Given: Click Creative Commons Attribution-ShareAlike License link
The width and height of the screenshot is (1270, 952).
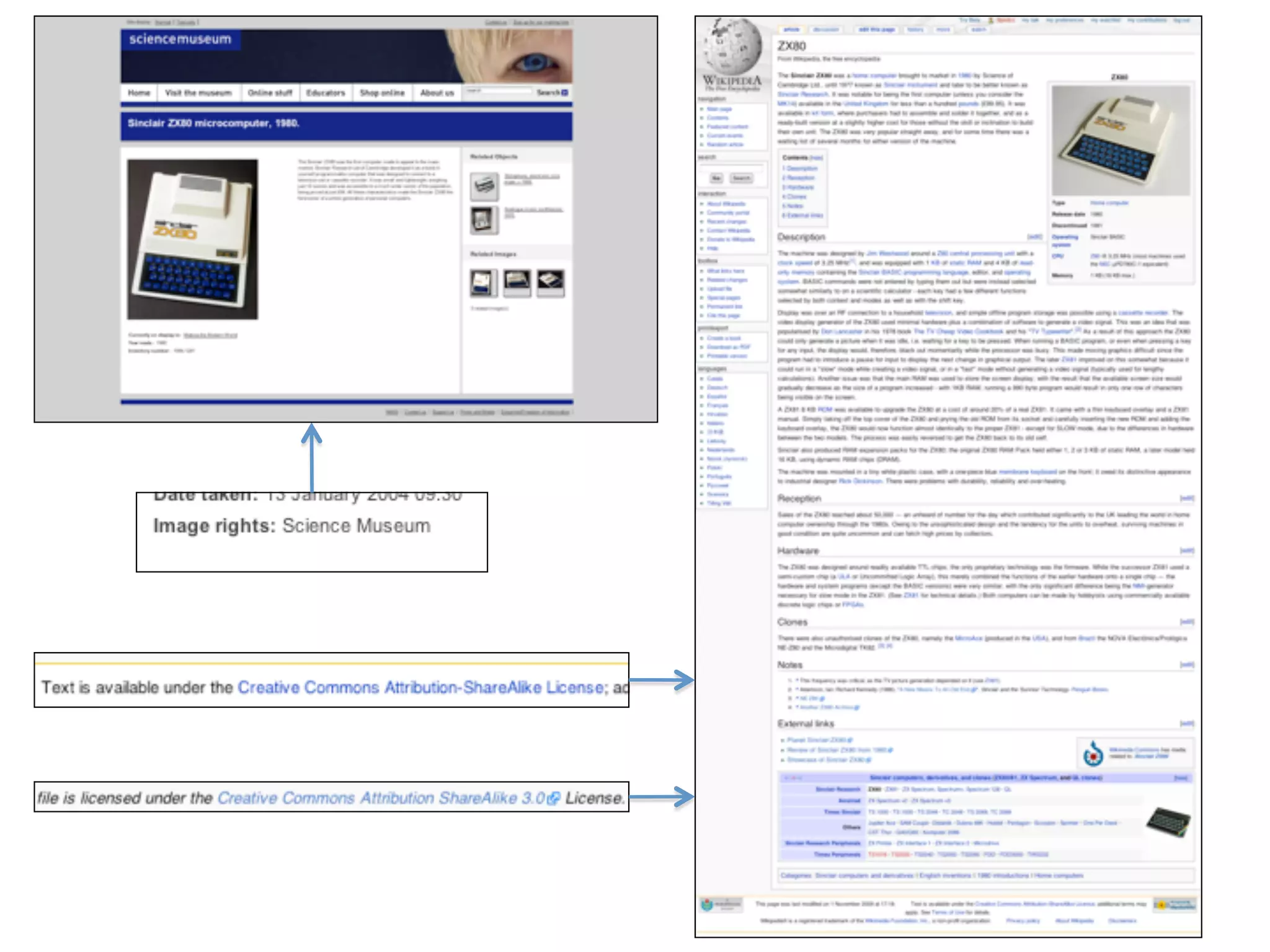Looking at the screenshot, I should [420, 687].
